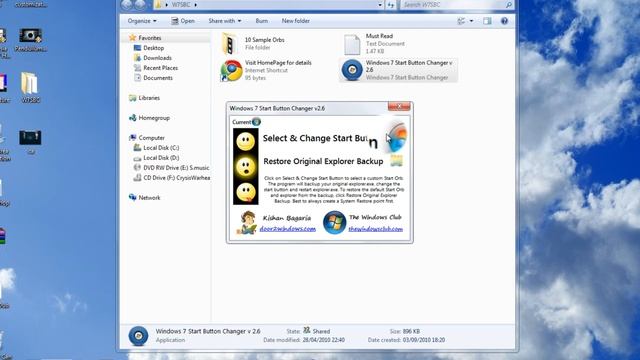Select Libraries in the navigation pane

(x=149, y=98)
